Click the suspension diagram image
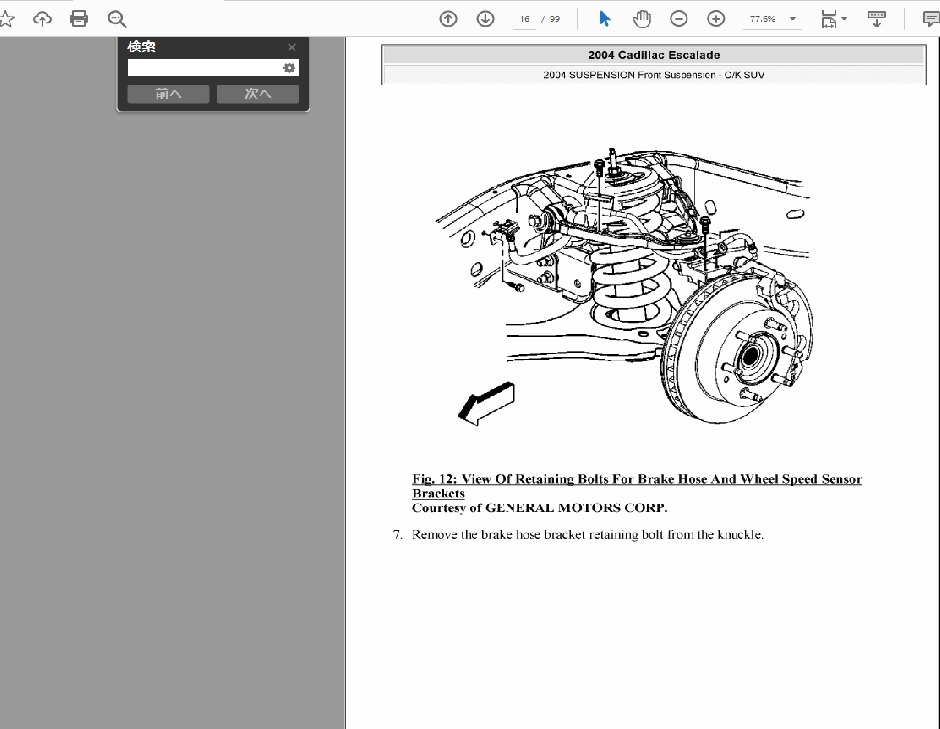This screenshot has height=729, width=940. pyautogui.click(x=624, y=287)
